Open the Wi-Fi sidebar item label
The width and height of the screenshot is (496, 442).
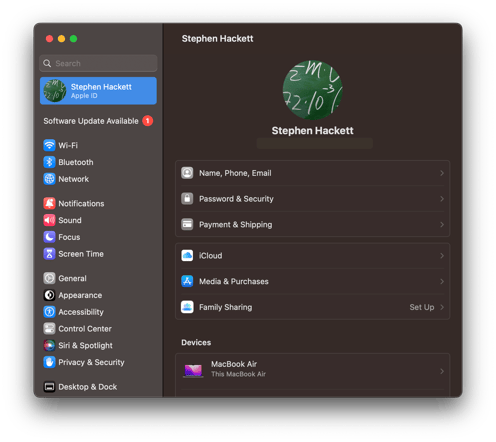click(68, 145)
